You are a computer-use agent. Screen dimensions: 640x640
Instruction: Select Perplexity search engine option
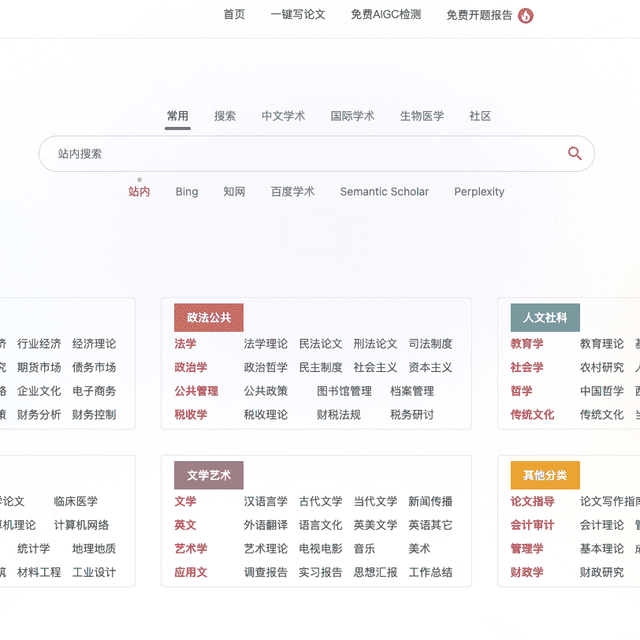479,191
